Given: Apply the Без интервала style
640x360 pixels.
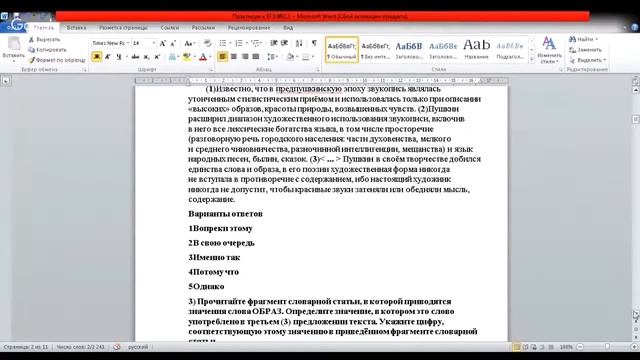Looking at the screenshot, I should [x=376, y=50].
